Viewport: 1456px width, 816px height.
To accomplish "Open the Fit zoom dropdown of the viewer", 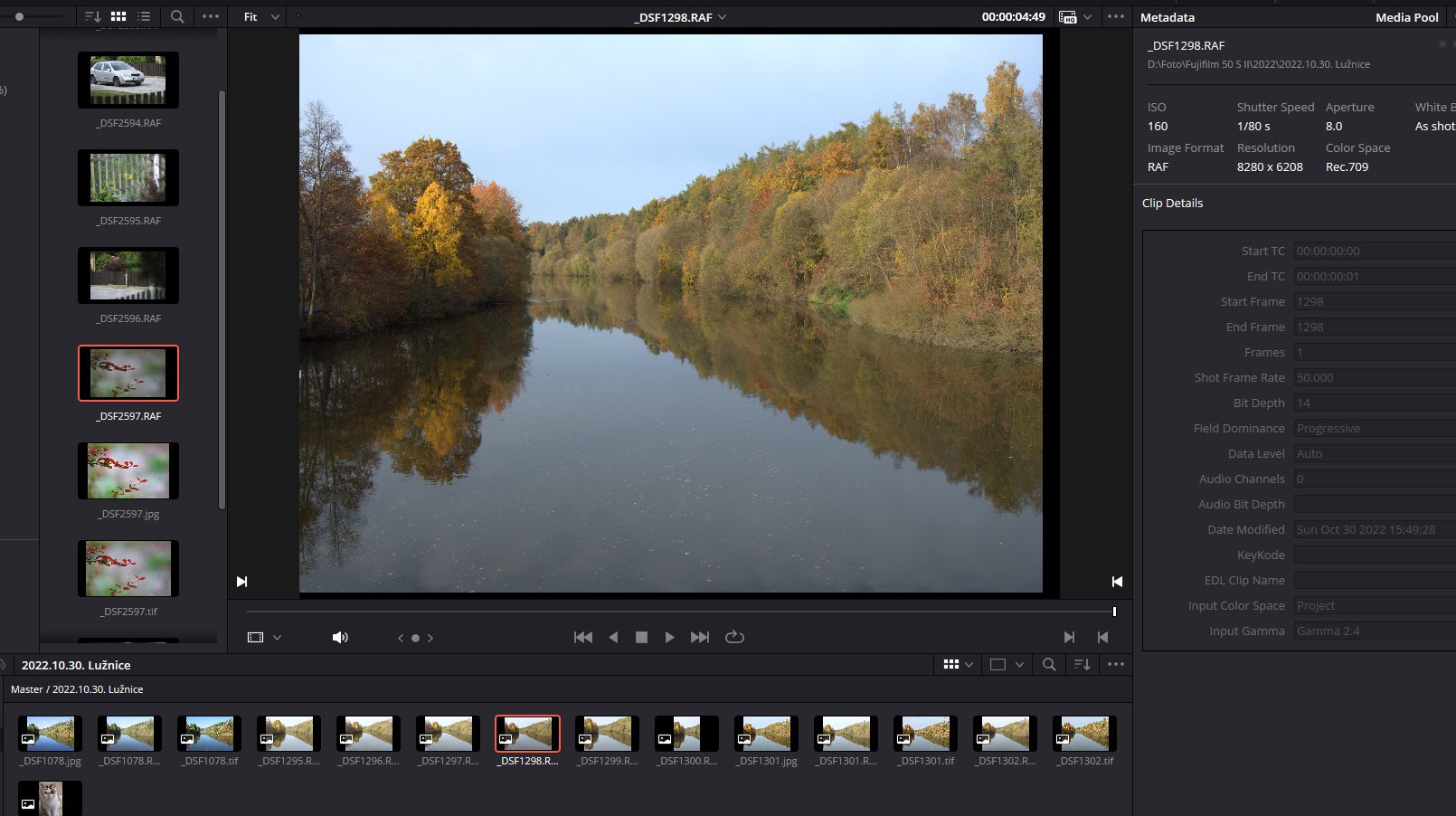I will pyautogui.click(x=261, y=16).
